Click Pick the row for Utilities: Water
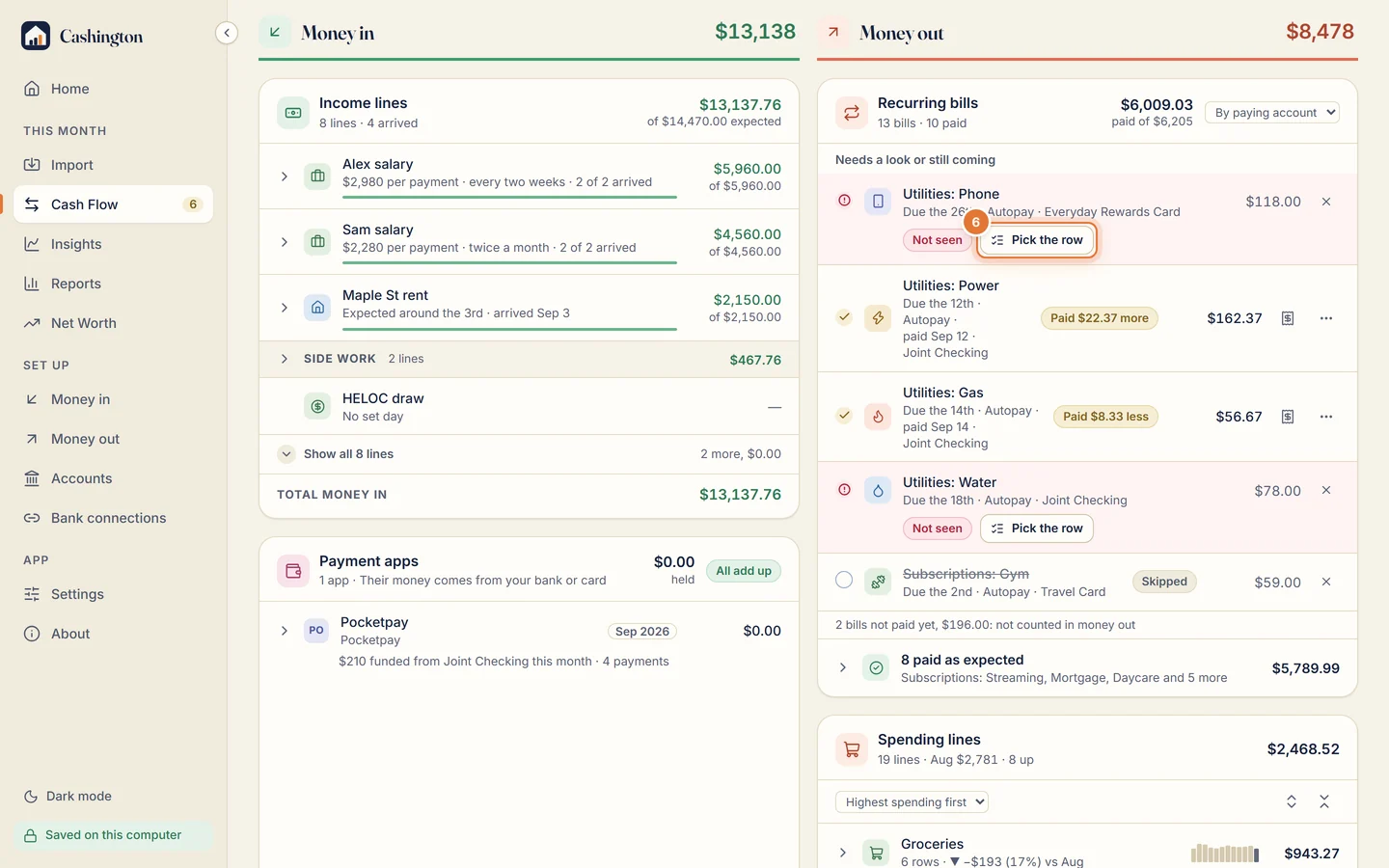Viewport: 1389px width, 868px height. [x=1037, y=529]
